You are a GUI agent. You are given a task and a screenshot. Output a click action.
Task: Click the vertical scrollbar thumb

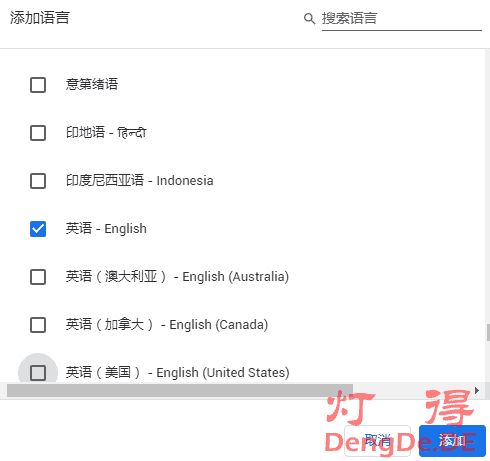click(x=488, y=332)
